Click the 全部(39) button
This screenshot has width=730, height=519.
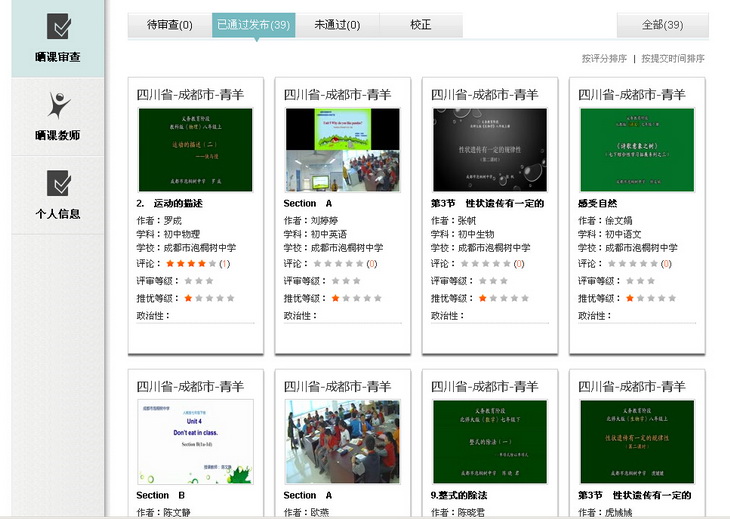coord(662,25)
